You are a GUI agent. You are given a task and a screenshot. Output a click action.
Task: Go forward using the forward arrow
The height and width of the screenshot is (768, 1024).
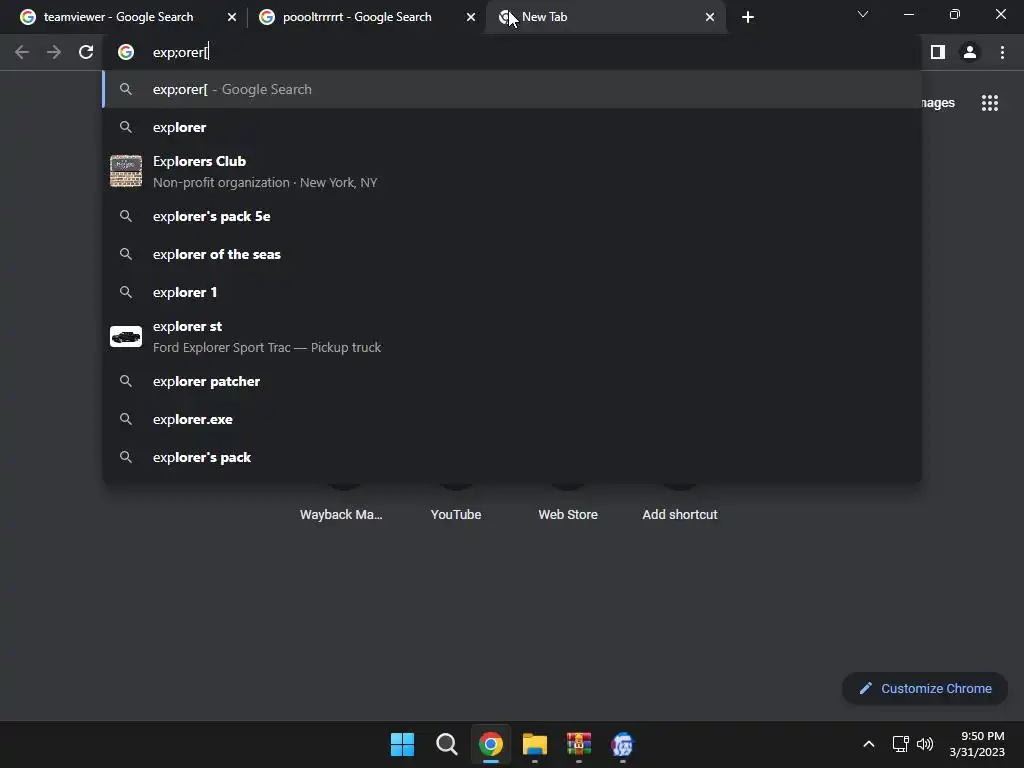pos(54,52)
